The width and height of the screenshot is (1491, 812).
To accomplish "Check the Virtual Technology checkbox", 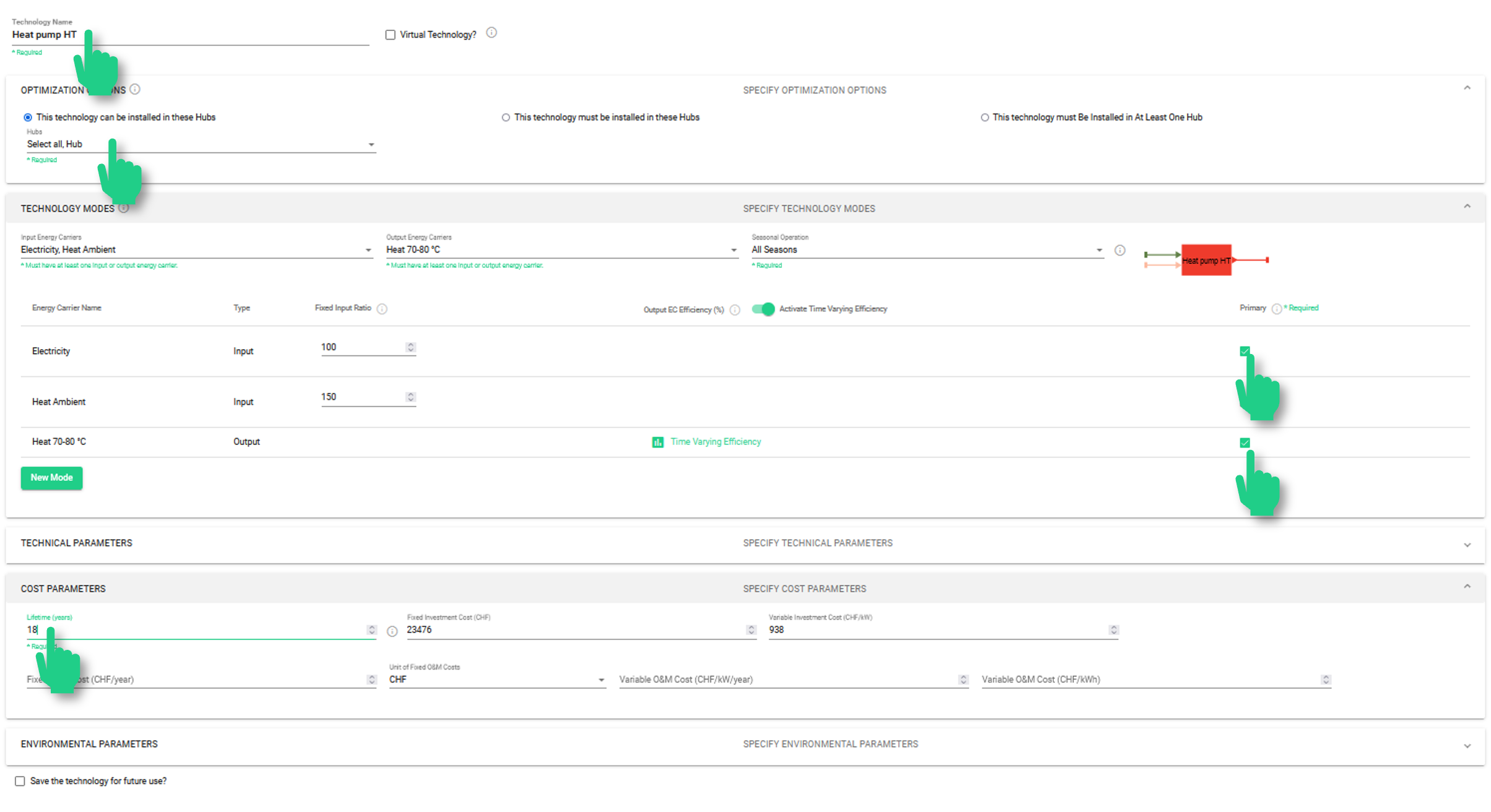I will click(390, 35).
